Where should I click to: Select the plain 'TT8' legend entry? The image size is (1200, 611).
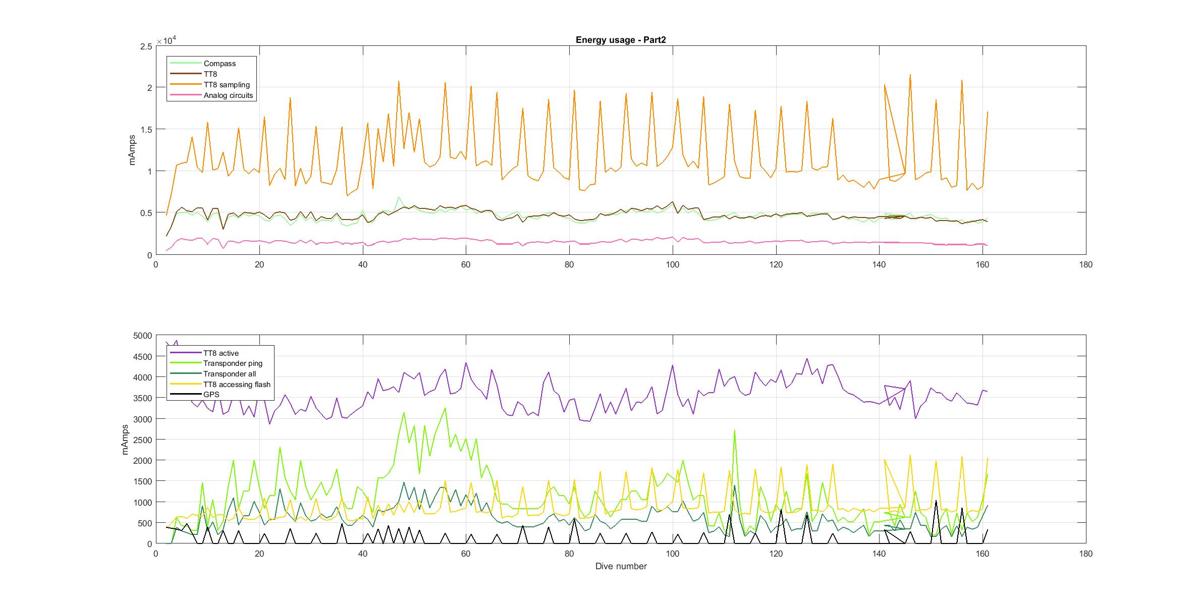[x=211, y=74]
